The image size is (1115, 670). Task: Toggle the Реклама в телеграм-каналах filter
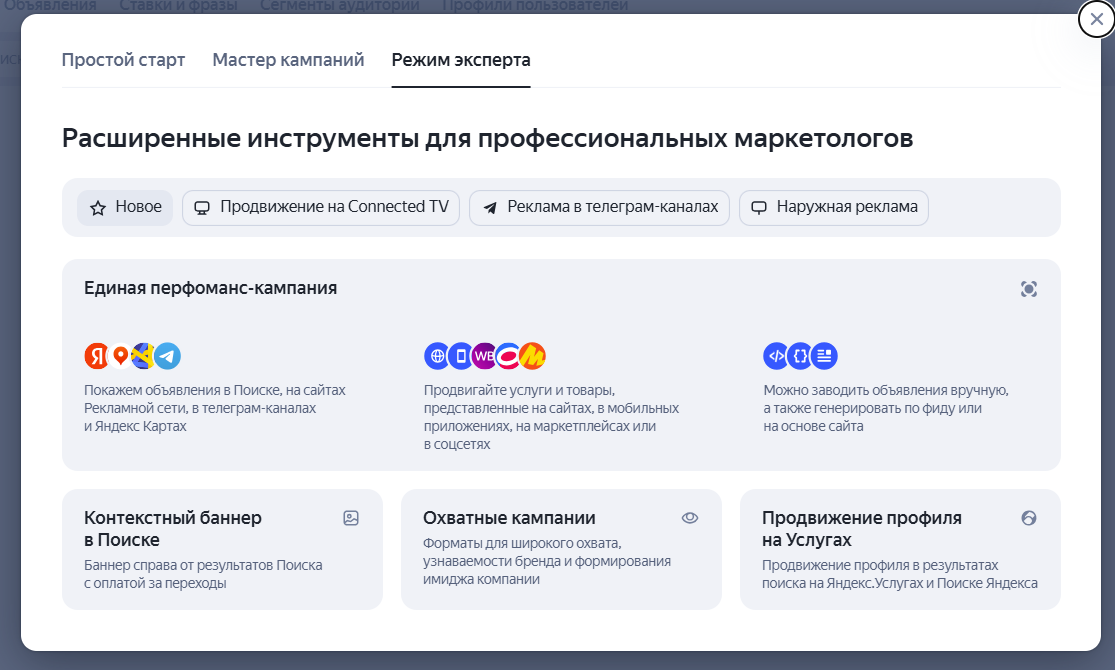pyautogui.click(x=598, y=207)
